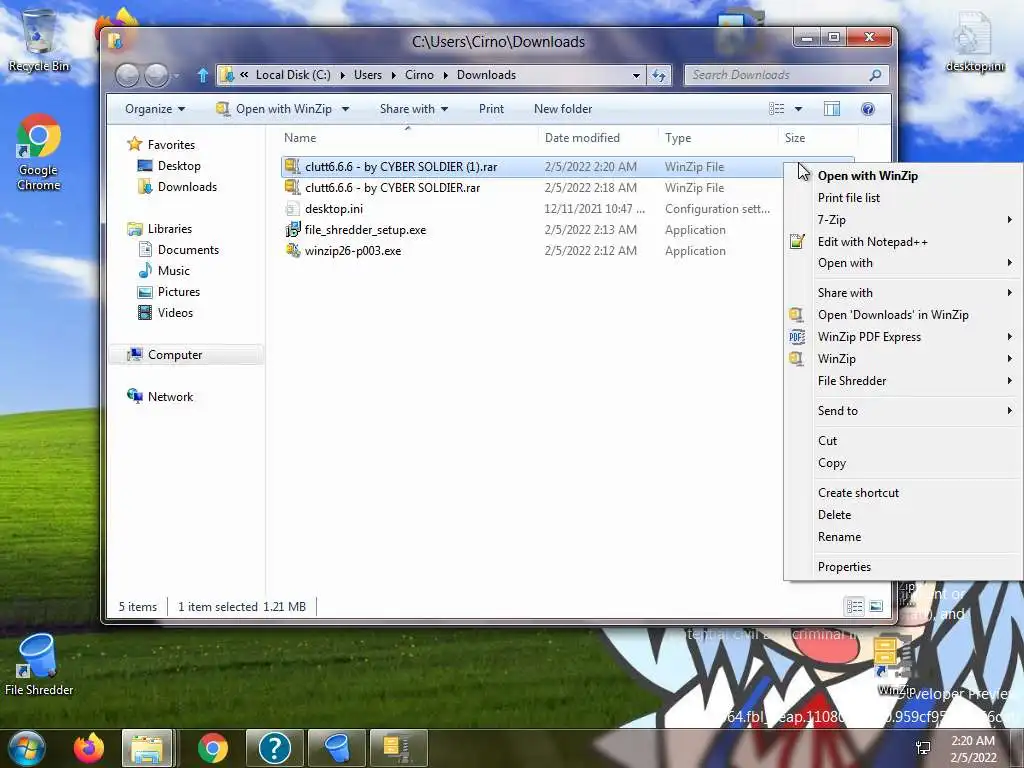Choose Delete in the context menu

[x=834, y=515]
